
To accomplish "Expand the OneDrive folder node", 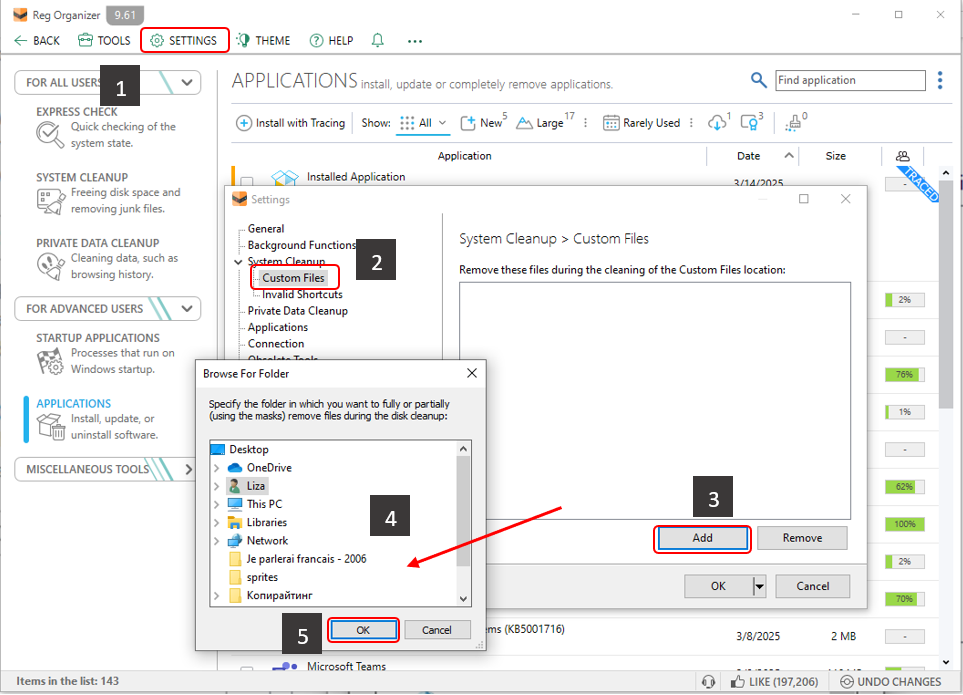I will 216,468.
